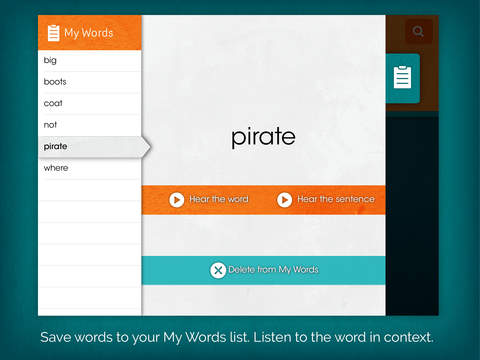This screenshot has width=480, height=360.
Task: Play the Hear the word audio icon
Action: (177, 200)
